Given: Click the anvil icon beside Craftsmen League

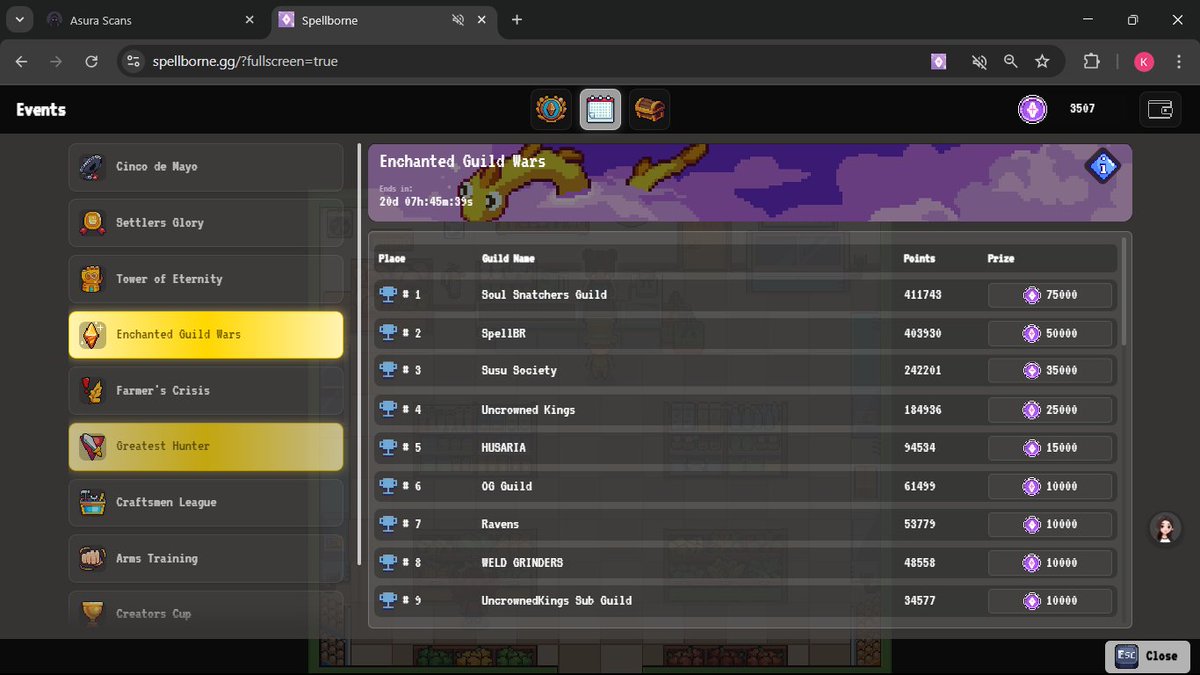Looking at the screenshot, I should point(91,502).
